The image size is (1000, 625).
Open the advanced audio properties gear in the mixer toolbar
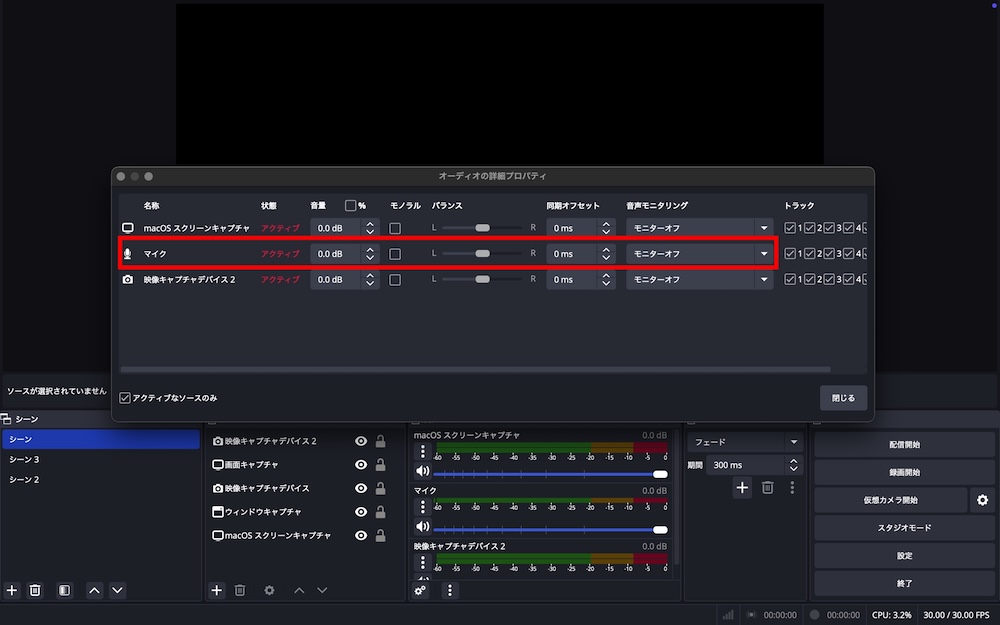(x=420, y=590)
